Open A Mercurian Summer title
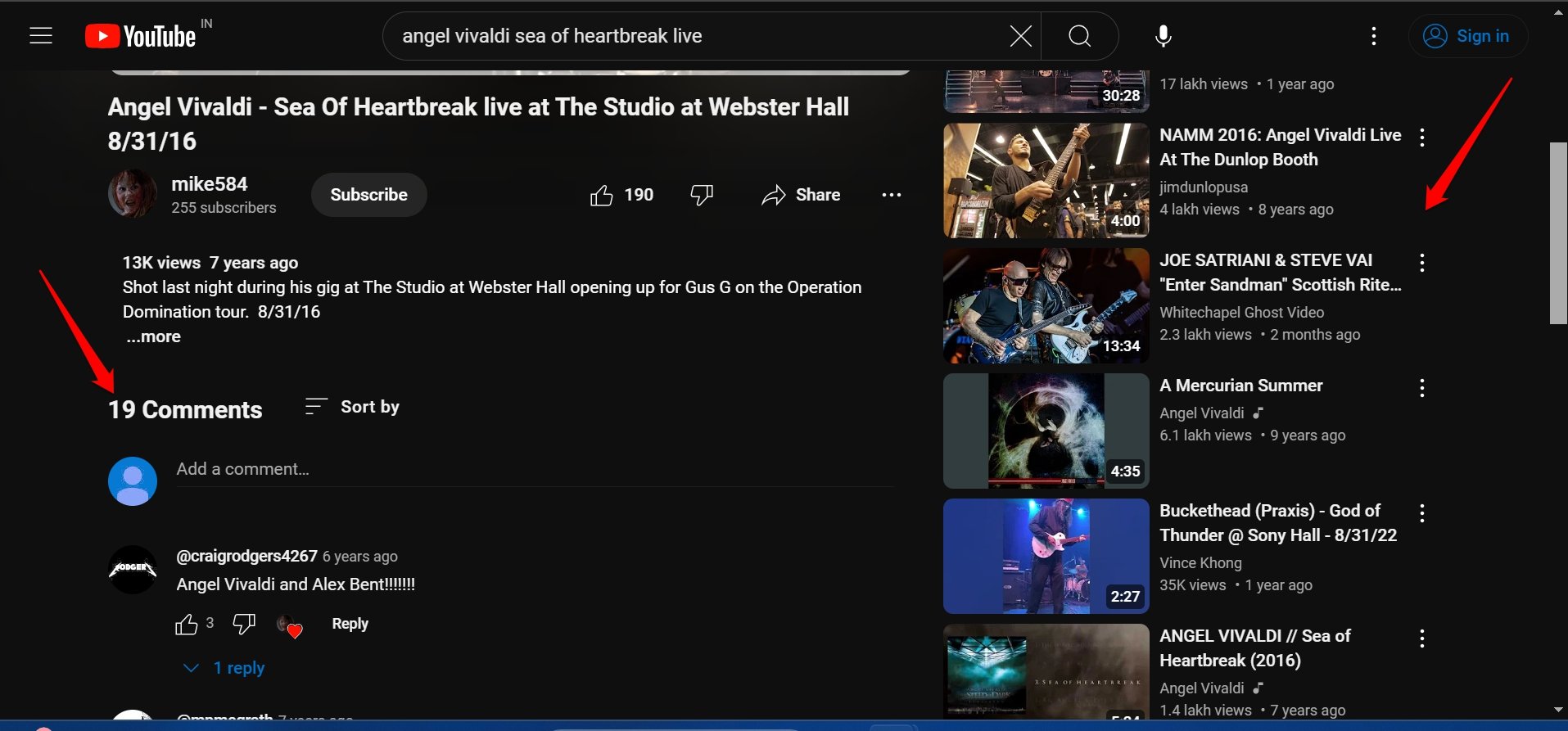 1240,386
